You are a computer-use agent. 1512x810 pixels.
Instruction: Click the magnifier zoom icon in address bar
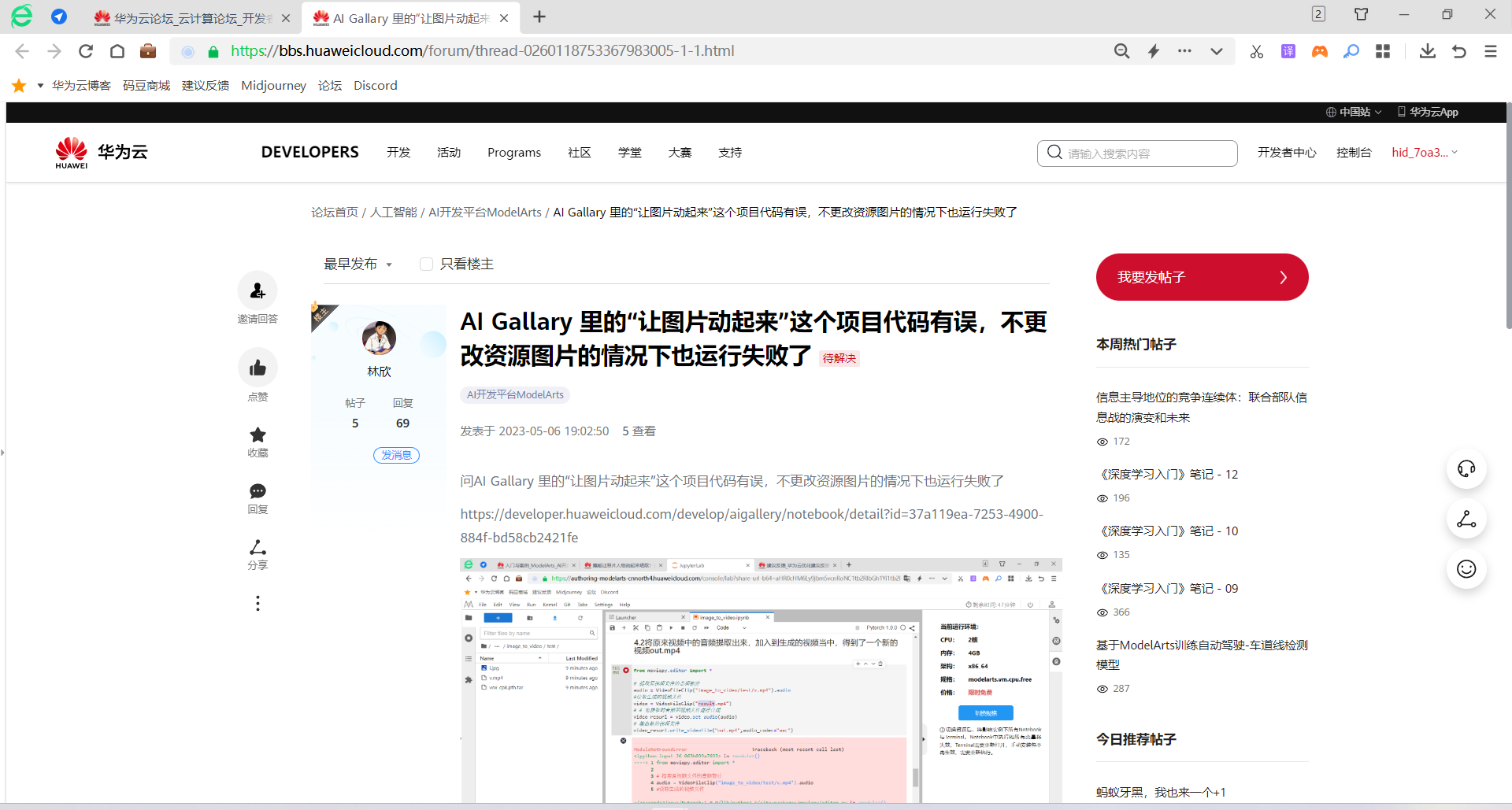point(1122,51)
